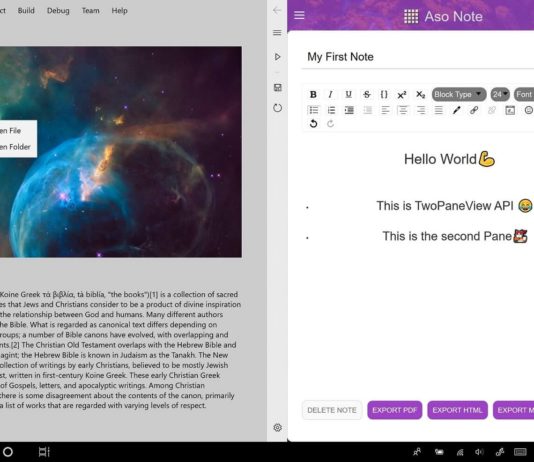534x462 pixels.
Task: Click the save icon in sidebar
Action: click(x=278, y=87)
